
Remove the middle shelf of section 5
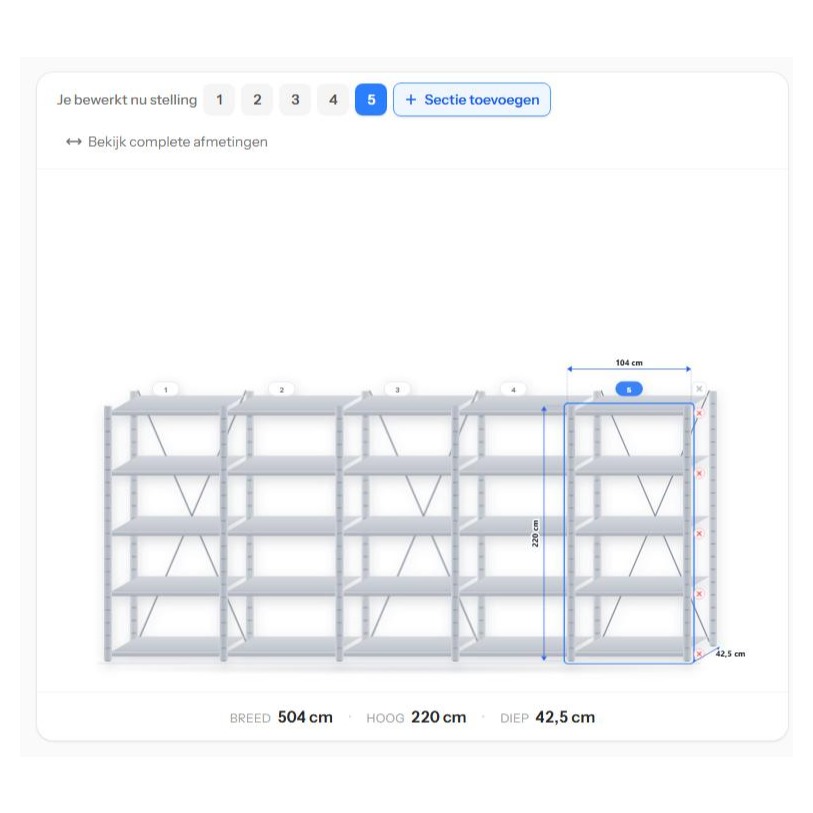[699, 534]
